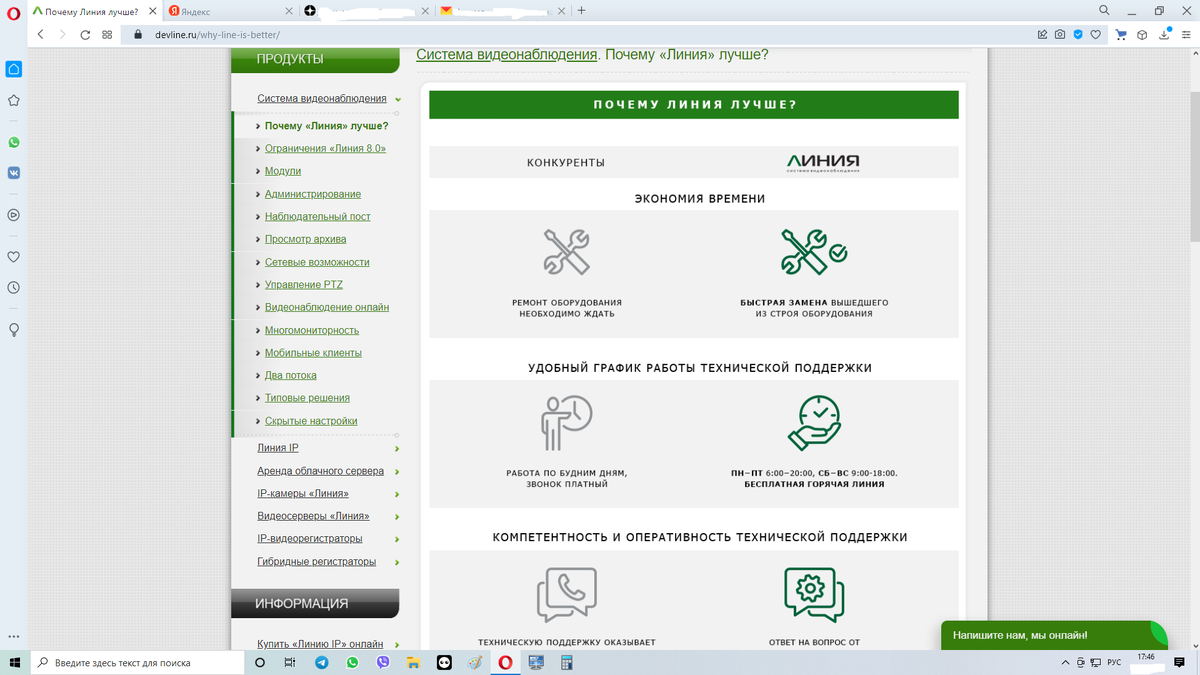Switch to the Яндекс tab
Image resolution: width=1200 pixels, height=675 pixels.
coord(228,11)
